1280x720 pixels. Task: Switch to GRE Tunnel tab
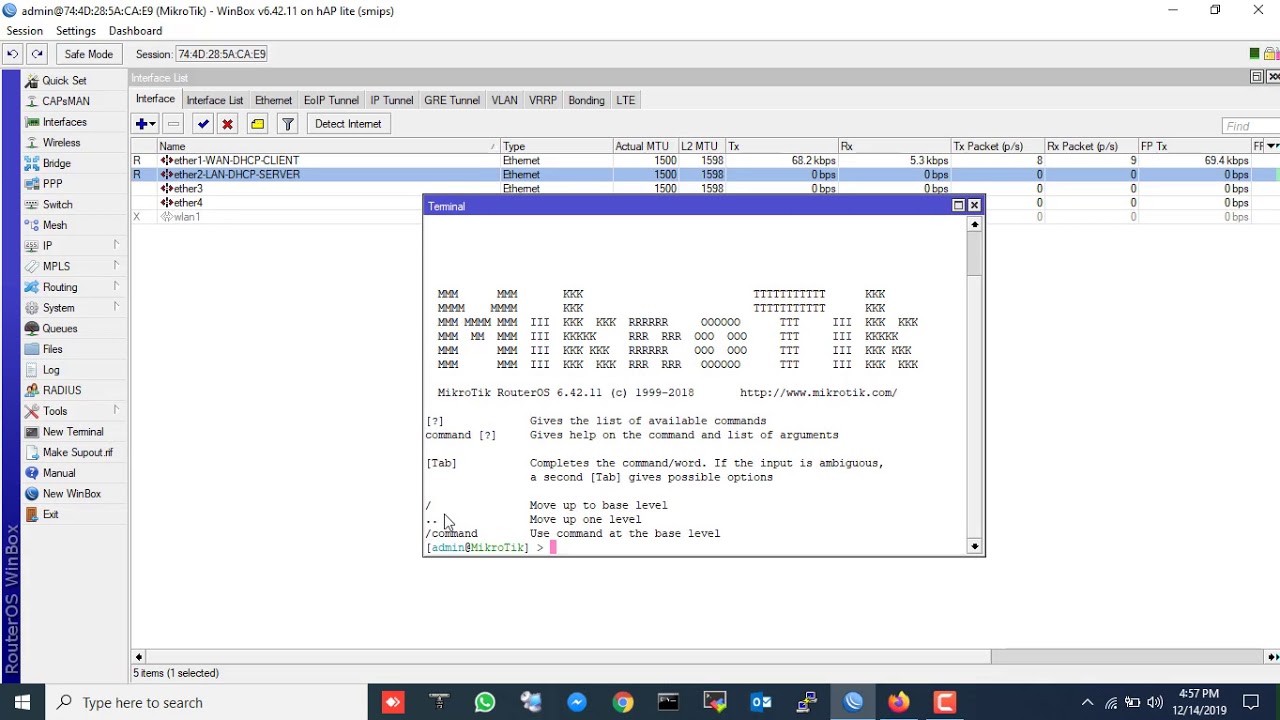pyautogui.click(x=452, y=100)
